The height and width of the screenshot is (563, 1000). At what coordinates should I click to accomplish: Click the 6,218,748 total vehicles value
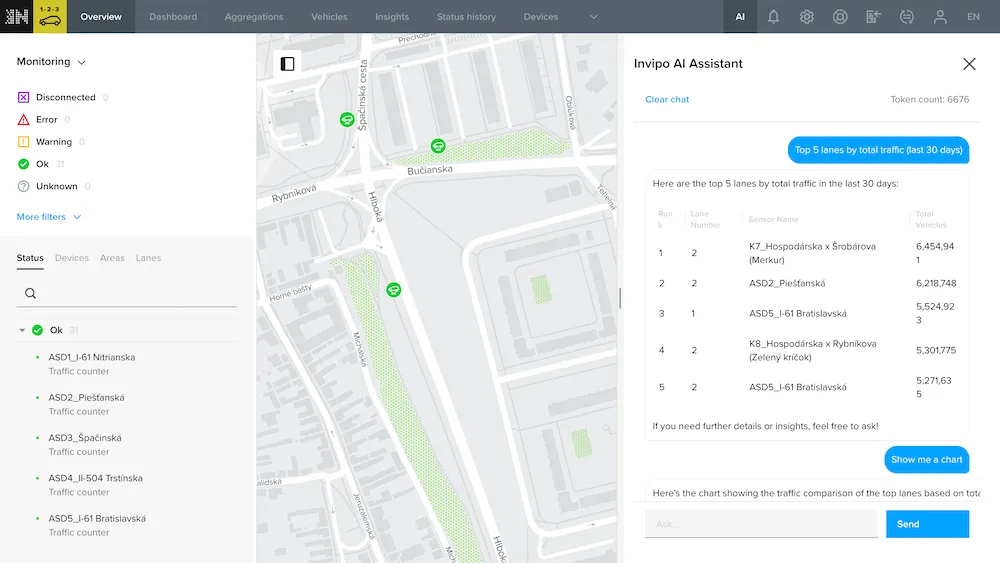coord(936,283)
